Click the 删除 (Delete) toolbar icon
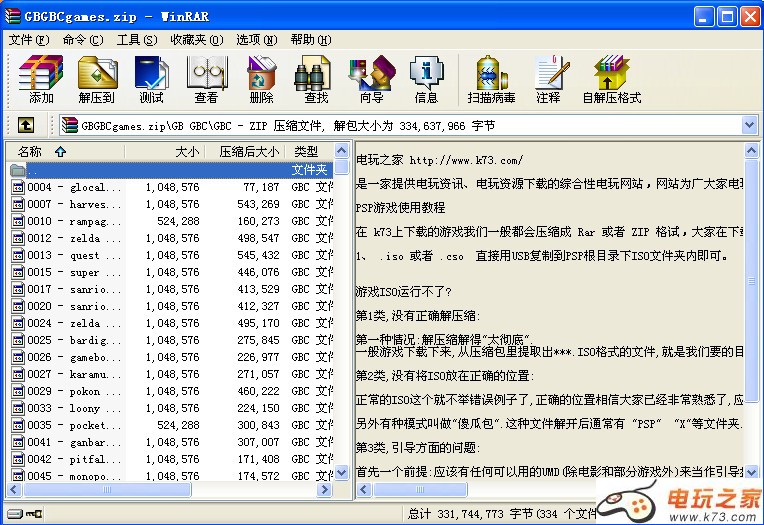 [261, 78]
